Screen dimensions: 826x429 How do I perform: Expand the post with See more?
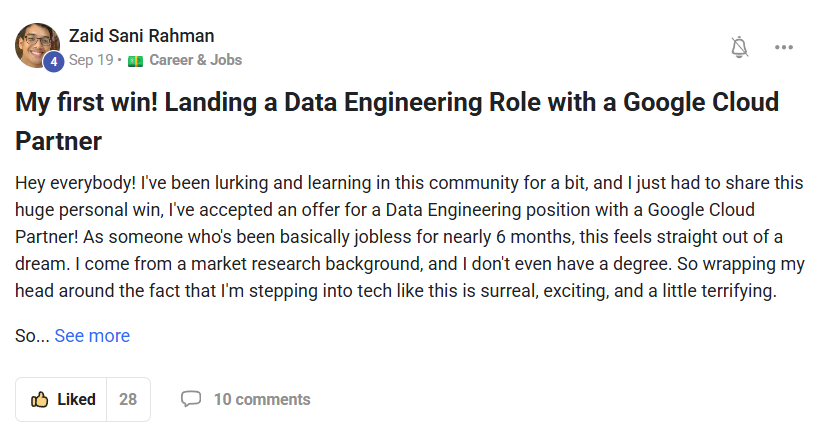click(92, 336)
